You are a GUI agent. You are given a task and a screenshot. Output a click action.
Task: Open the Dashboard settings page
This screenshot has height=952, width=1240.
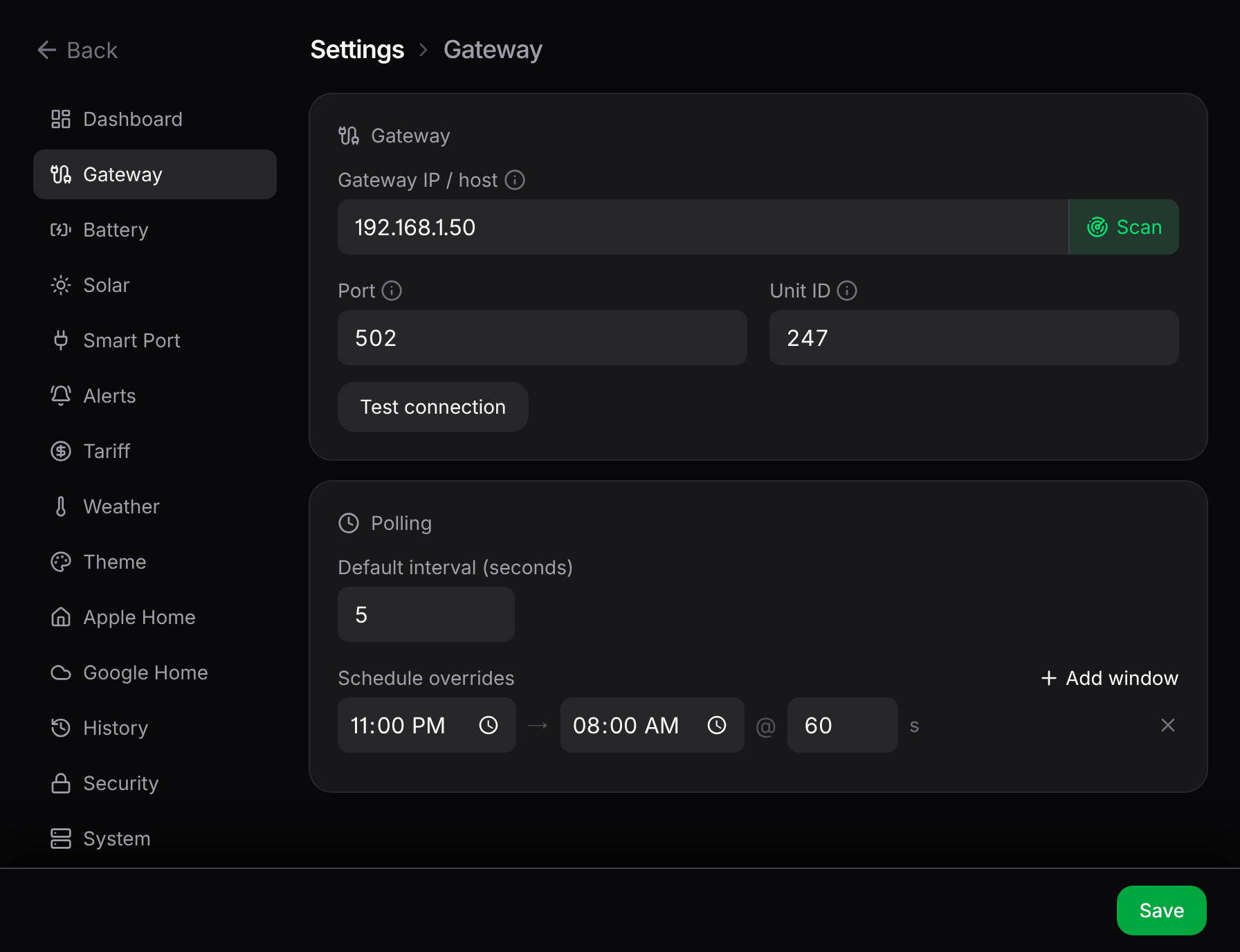155,119
